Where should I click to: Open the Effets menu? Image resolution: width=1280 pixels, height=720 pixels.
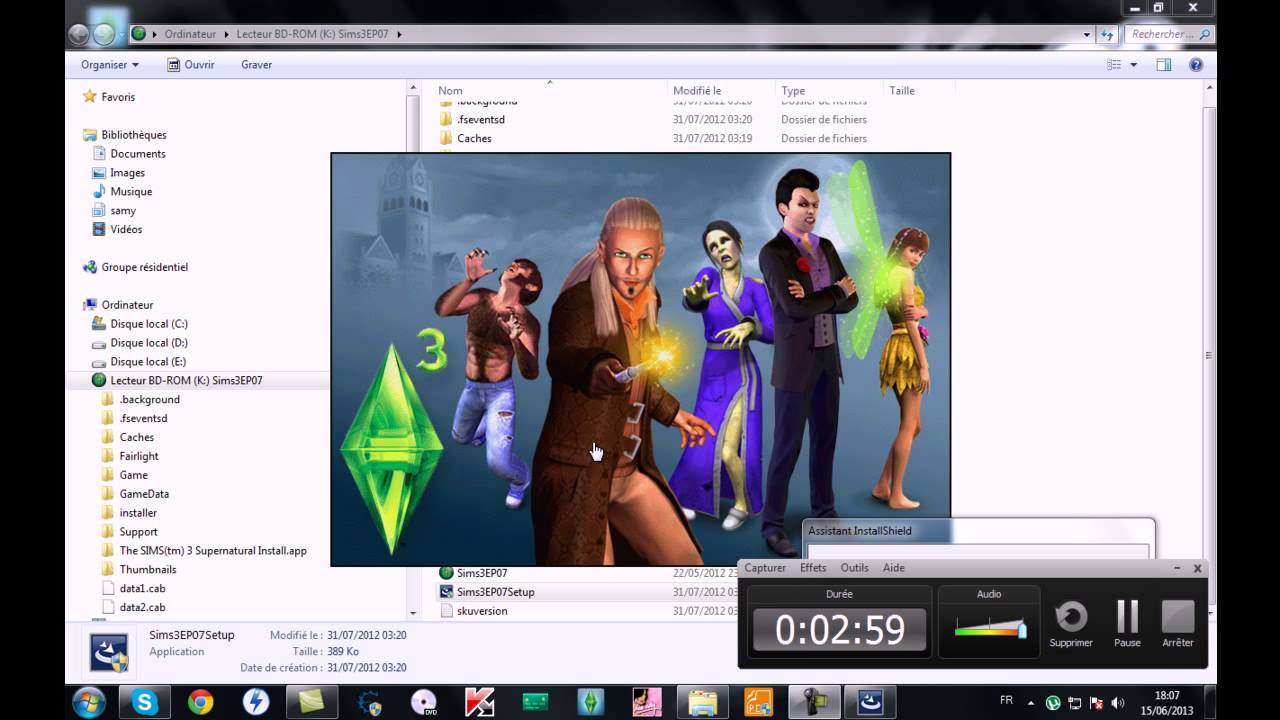coord(813,568)
